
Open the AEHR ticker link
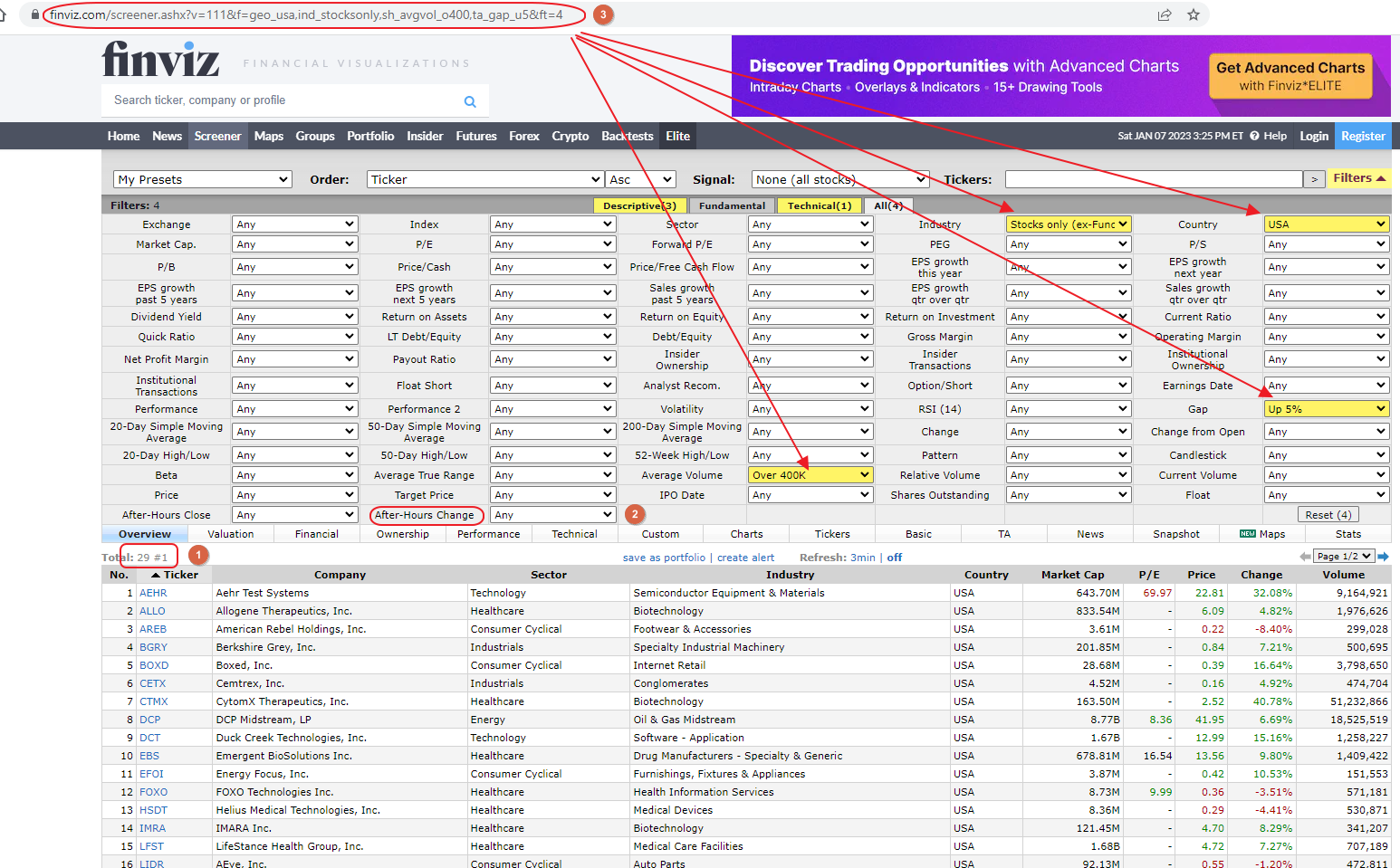153,593
